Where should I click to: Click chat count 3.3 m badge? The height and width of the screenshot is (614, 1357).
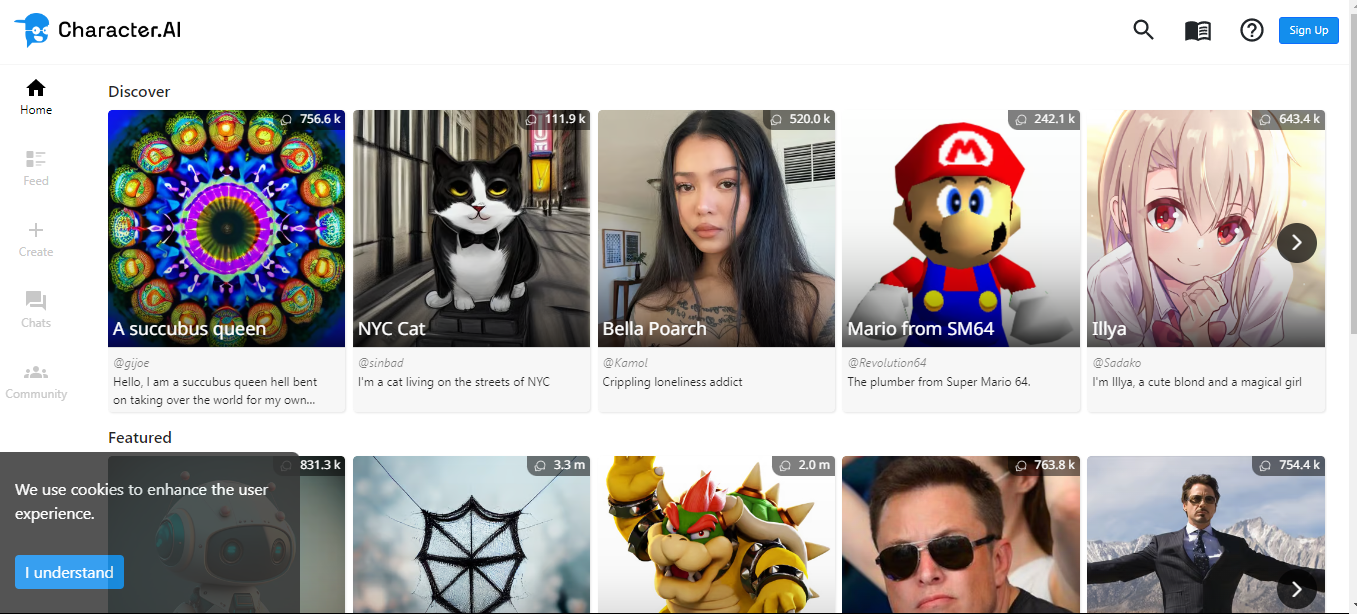point(560,465)
